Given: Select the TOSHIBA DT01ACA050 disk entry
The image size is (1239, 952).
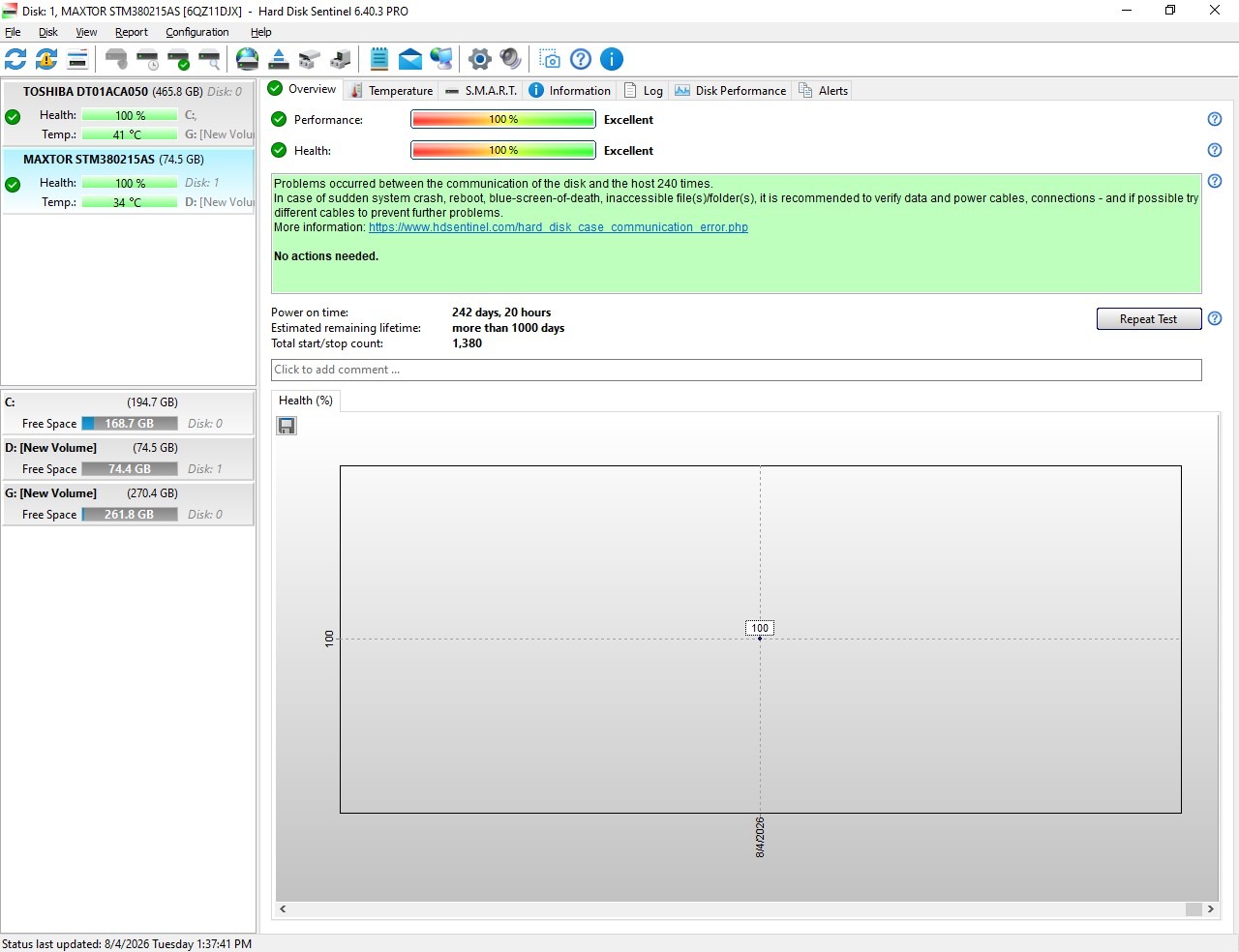Looking at the screenshot, I should click(129, 113).
